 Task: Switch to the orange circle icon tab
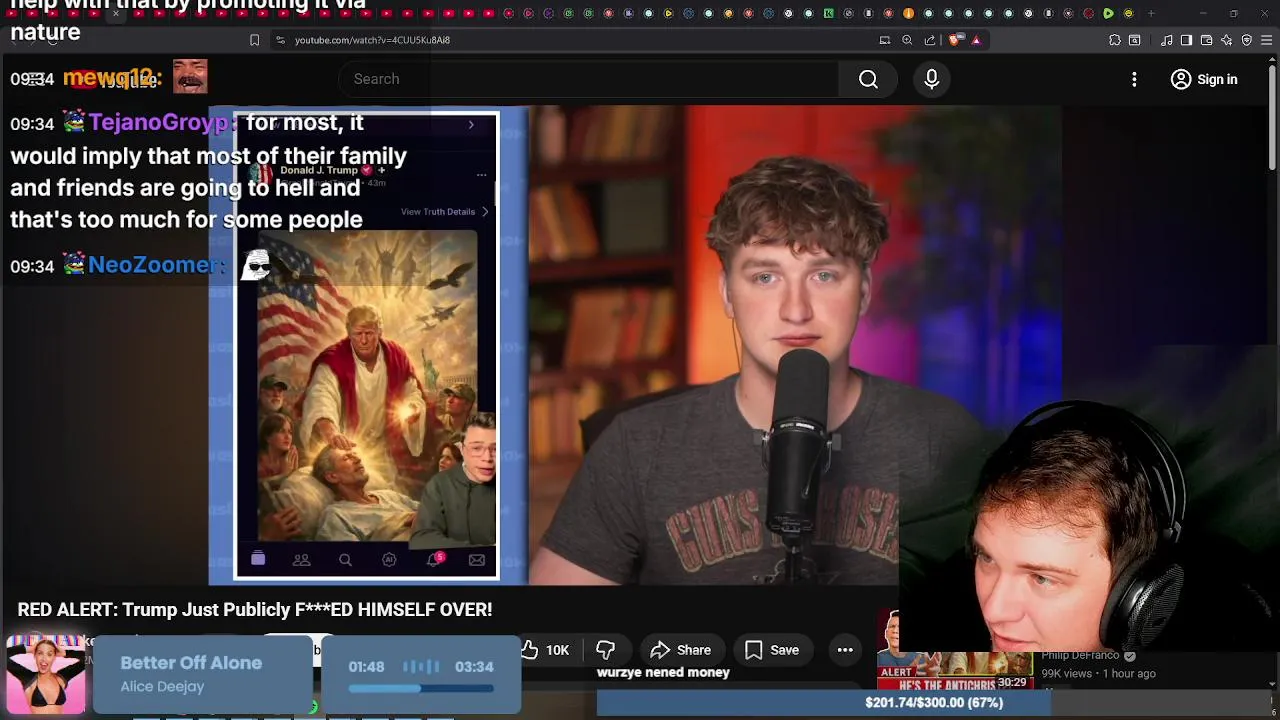point(908,14)
